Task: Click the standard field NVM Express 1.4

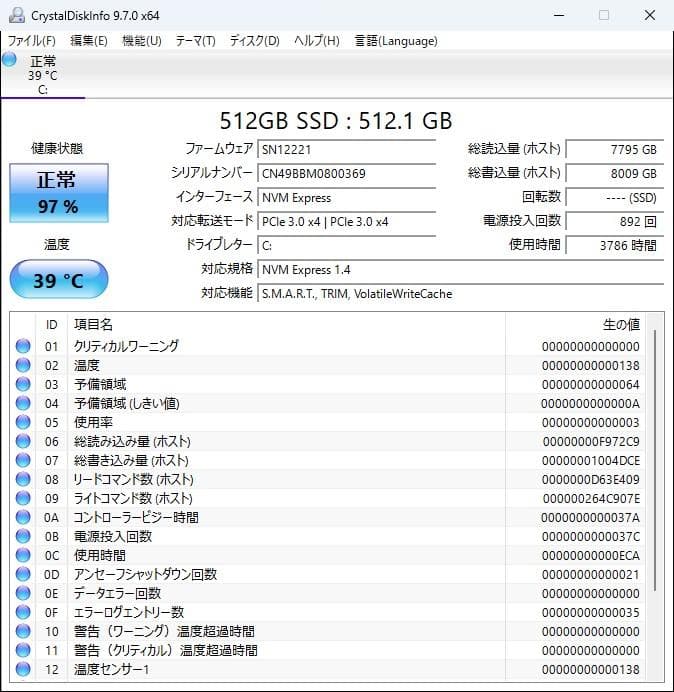Action: coord(460,270)
